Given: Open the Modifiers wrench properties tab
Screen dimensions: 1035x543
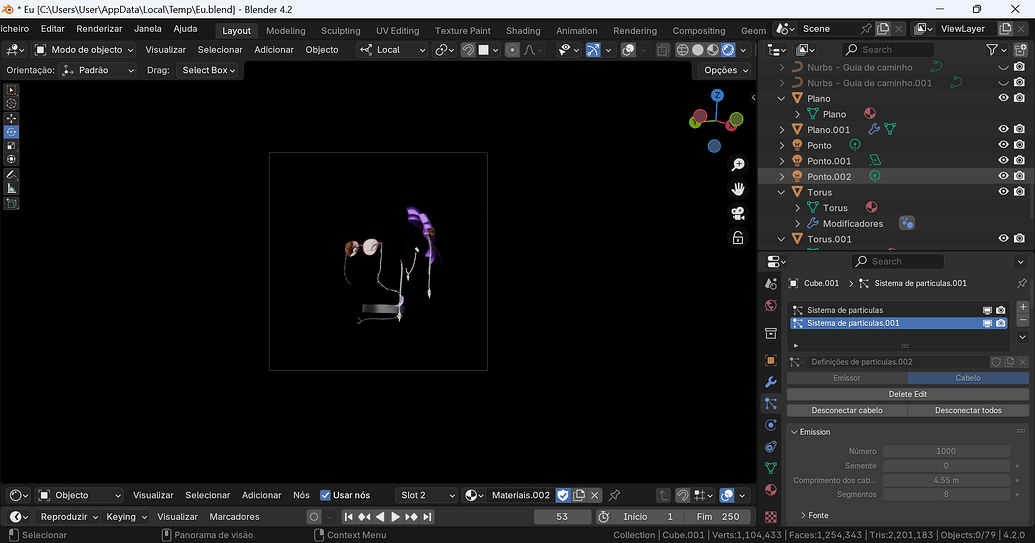Looking at the screenshot, I should (770, 382).
